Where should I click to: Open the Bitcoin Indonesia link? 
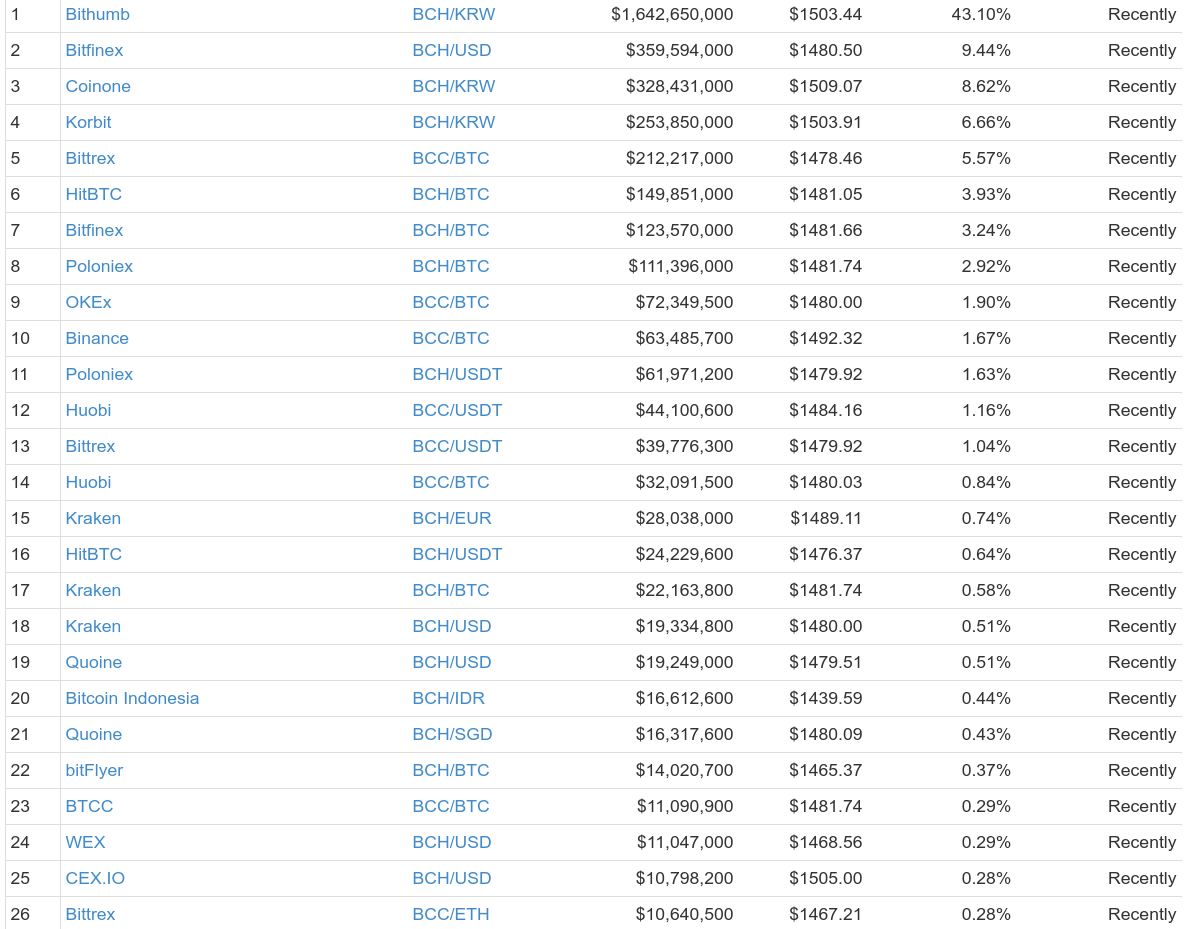tap(132, 698)
